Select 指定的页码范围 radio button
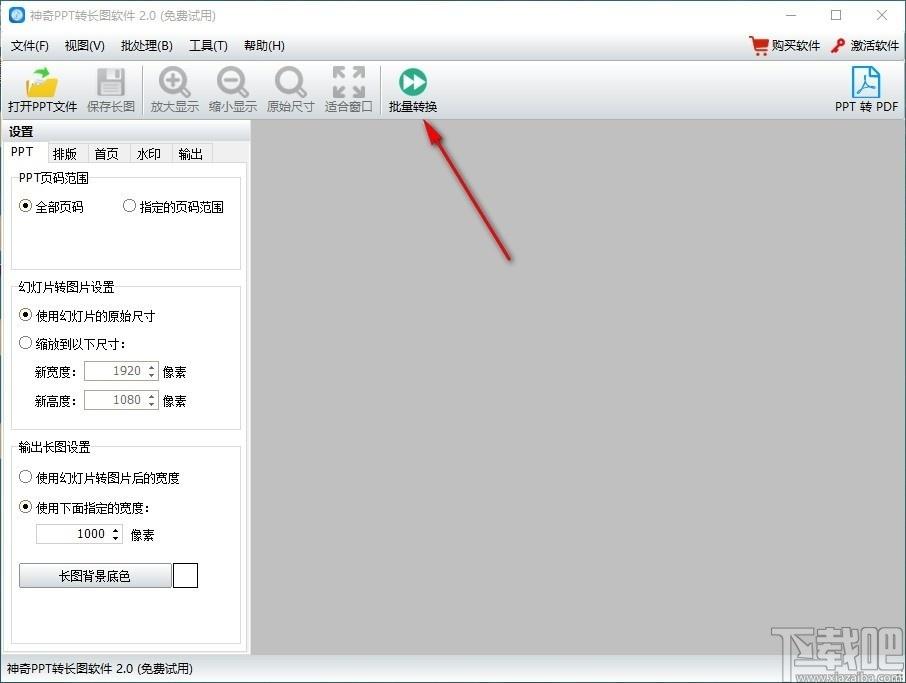The height and width of the screenshot is (683, 906). (129, 206)
